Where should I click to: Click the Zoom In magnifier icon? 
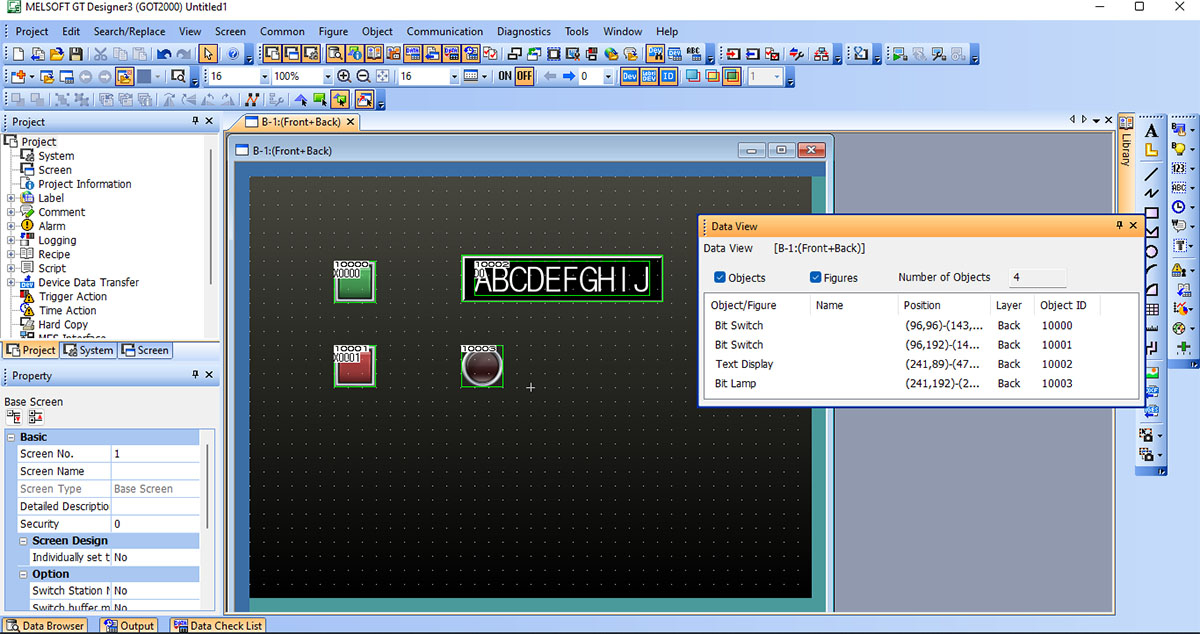(344, 76)
